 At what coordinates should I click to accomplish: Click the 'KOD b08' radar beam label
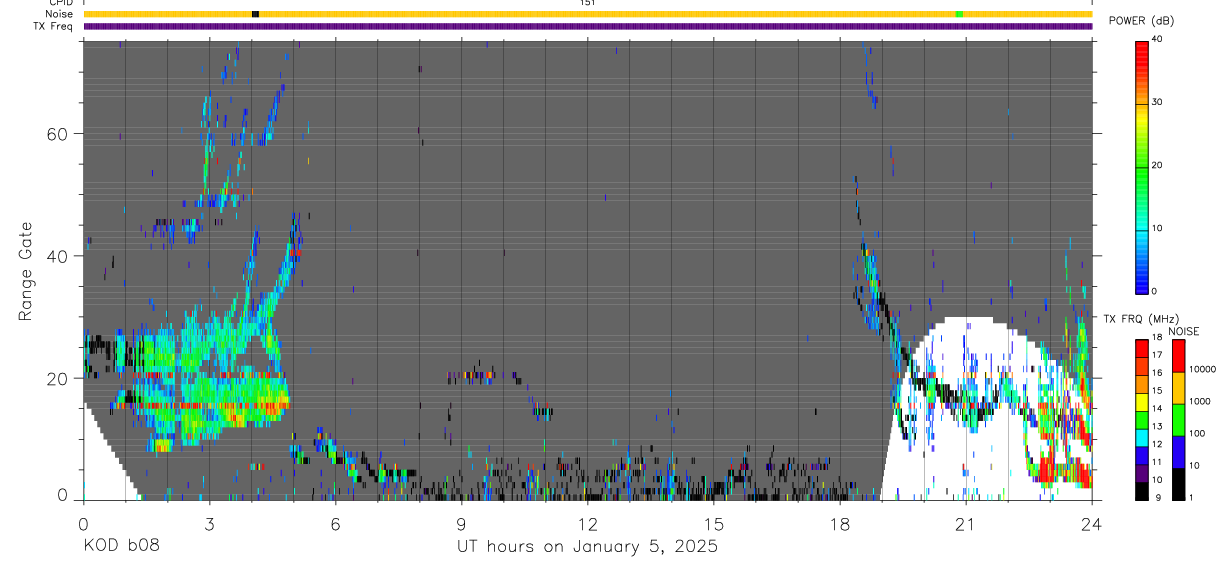(119, 546)
